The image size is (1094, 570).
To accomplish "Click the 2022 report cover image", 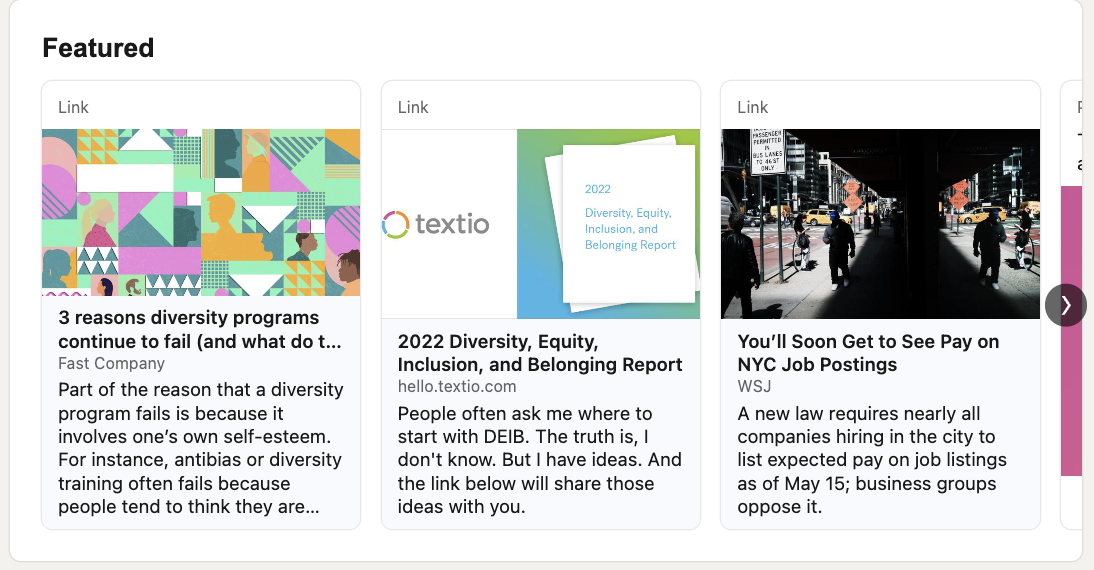I will 628,223.
